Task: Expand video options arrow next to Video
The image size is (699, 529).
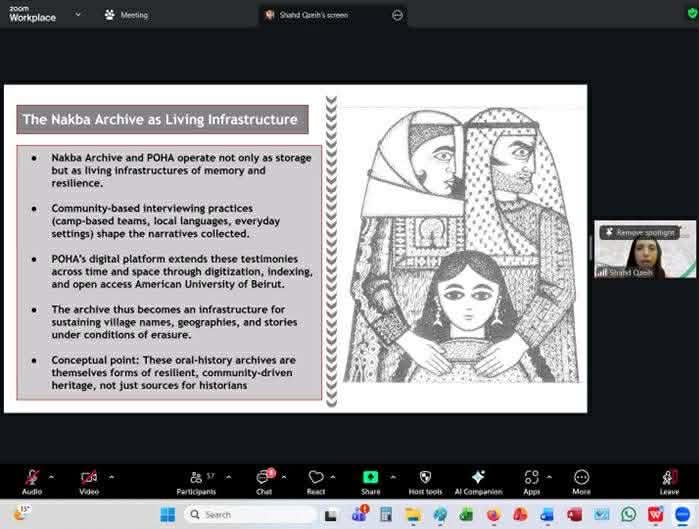Action: point(111,477)
